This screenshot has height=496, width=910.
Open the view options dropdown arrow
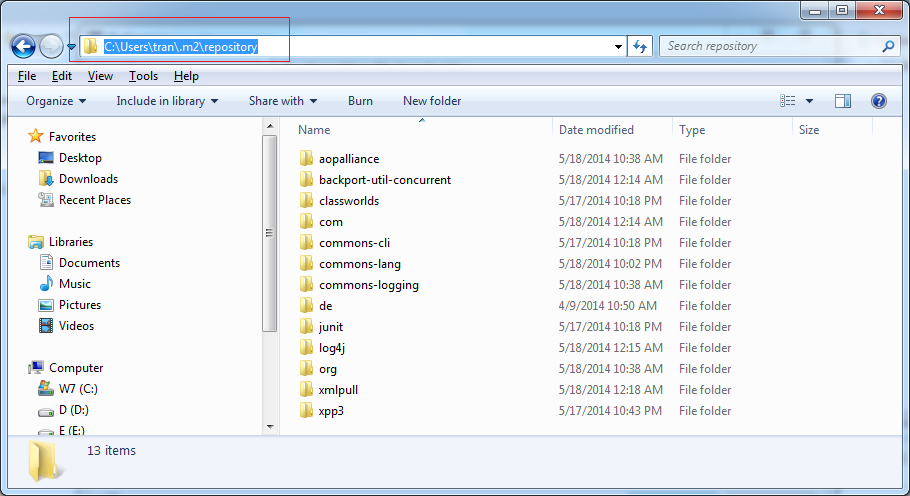(810, 101)
